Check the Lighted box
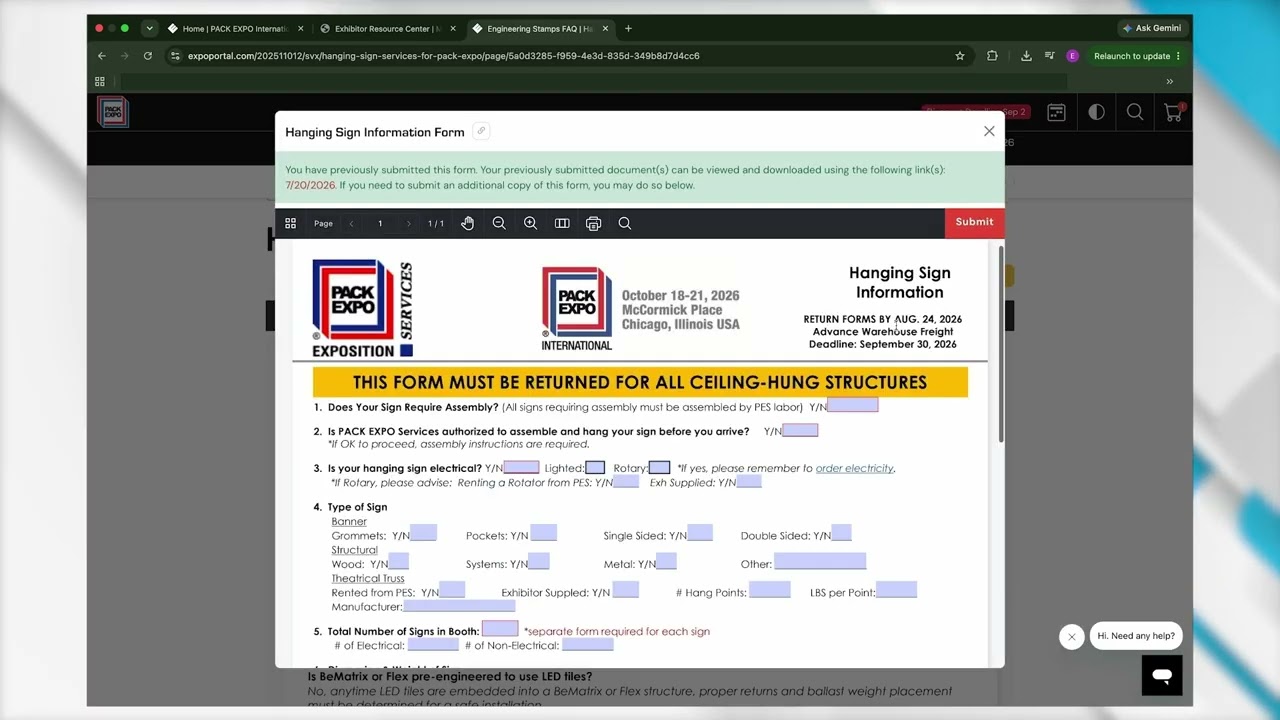 [595, 467]
